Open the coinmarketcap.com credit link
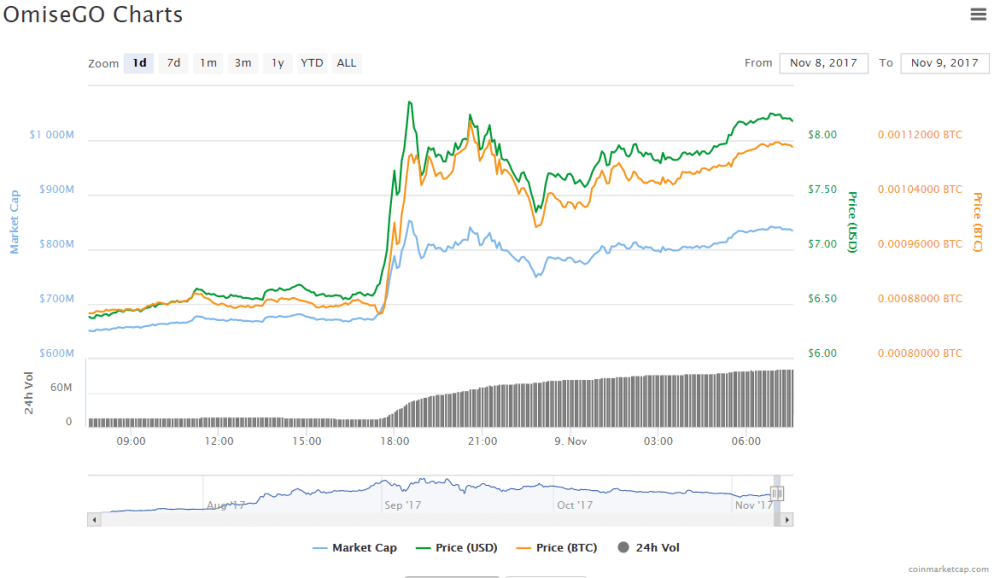The image size is (1000, 578). point(948,568)
